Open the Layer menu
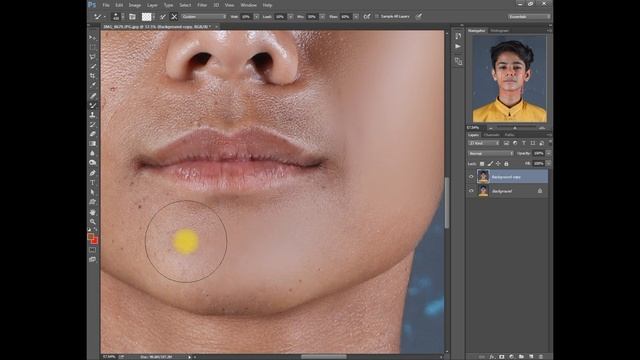The height and width of the screenshot is (360, 640). [152, 5]
